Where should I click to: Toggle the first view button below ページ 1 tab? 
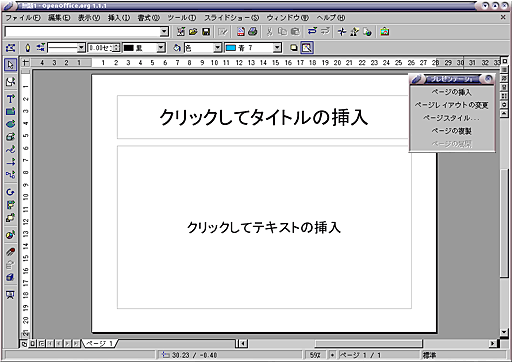click(x=24, y=344)
